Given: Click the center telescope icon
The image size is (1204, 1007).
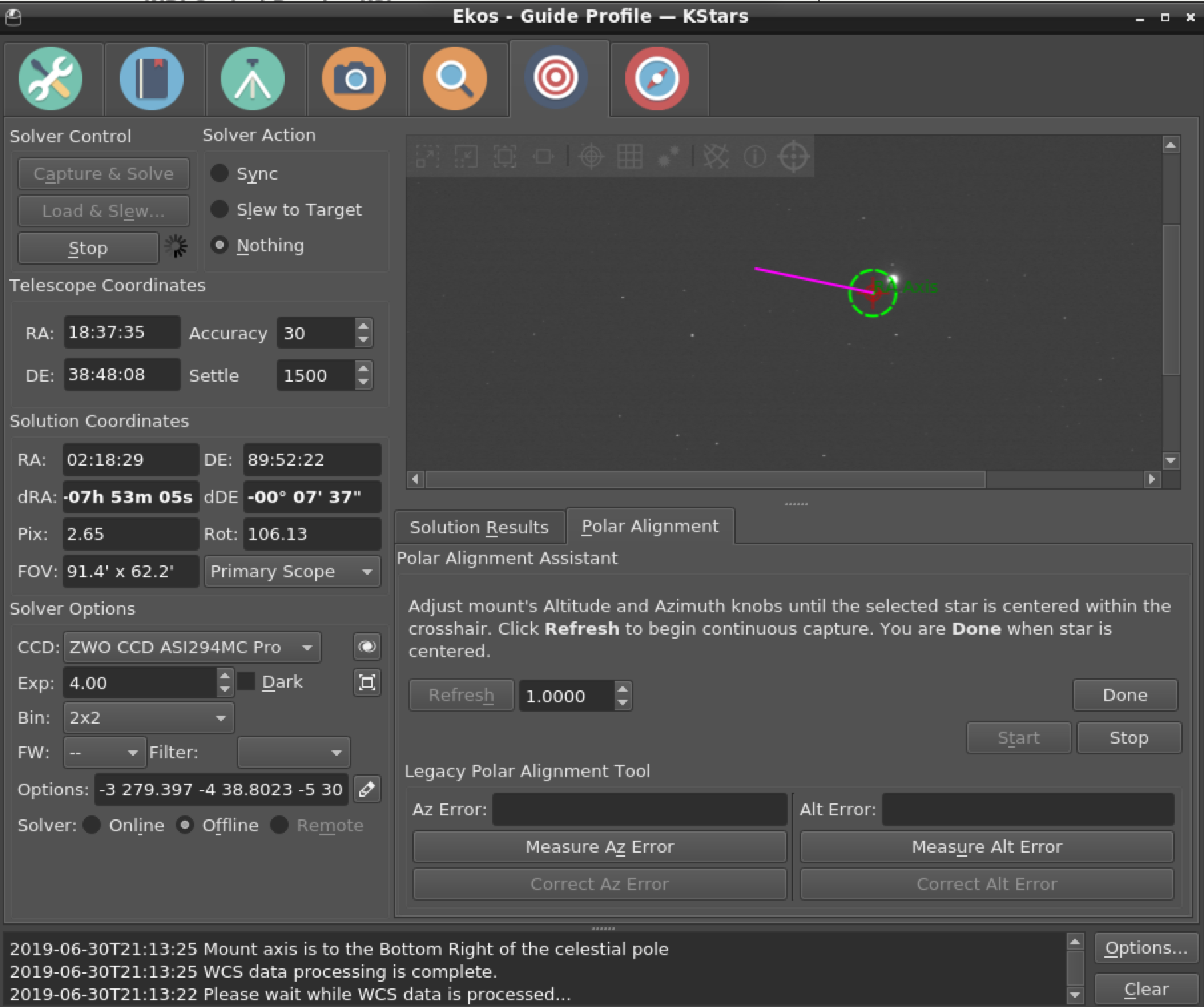Looking at the screenshot, I should (793, 157).
